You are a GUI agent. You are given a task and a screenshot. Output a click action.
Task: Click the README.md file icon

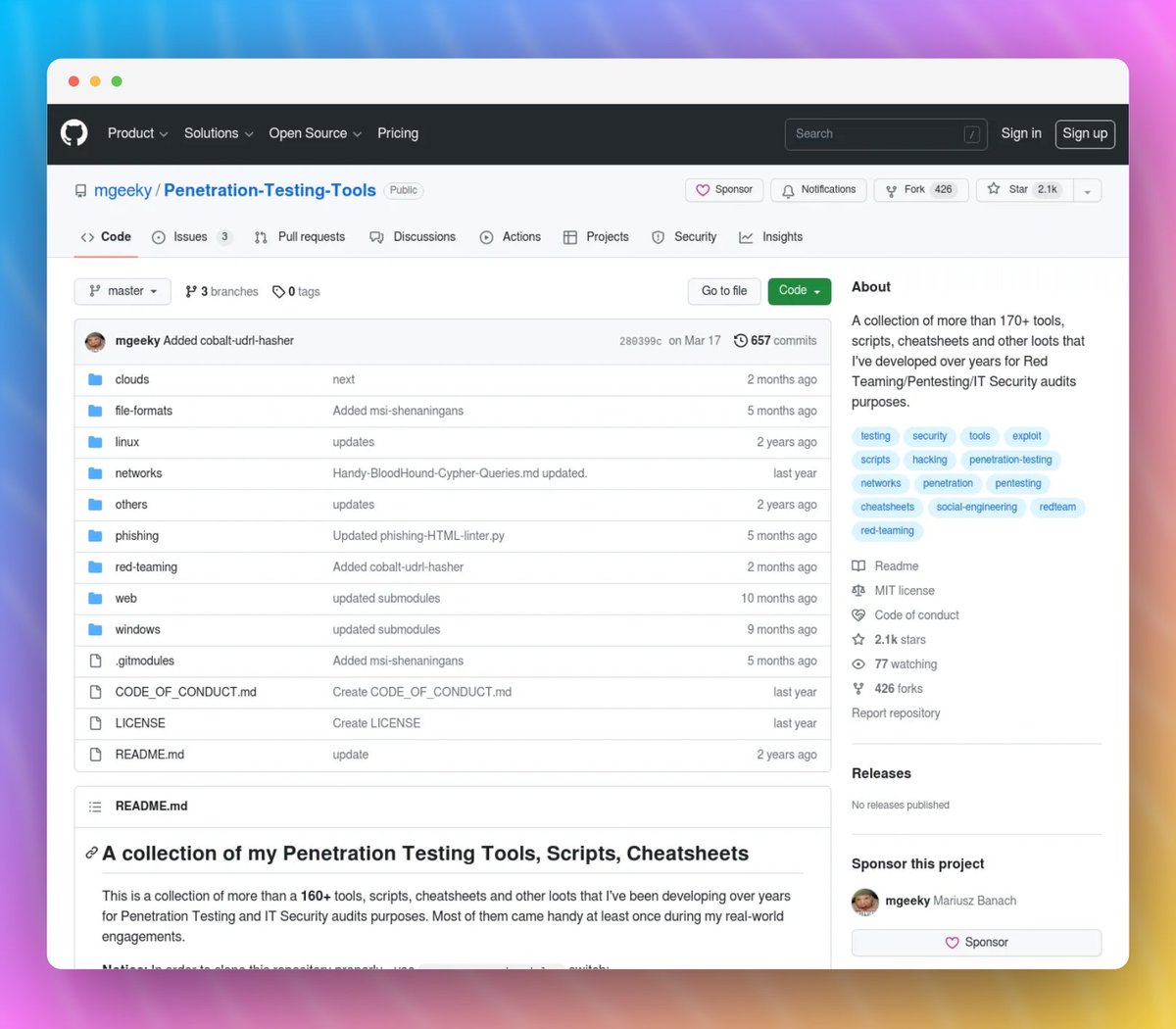point(95,754)
